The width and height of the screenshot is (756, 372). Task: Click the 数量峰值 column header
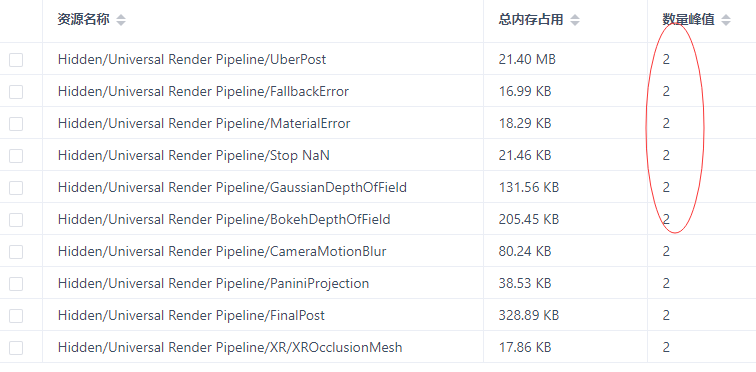point(688,20)
